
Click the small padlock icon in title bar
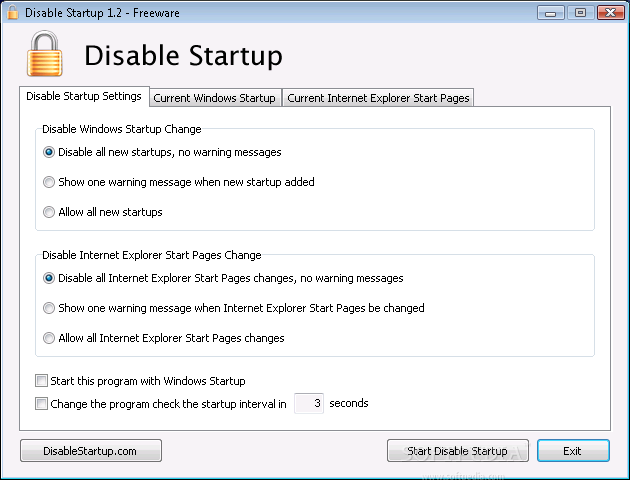click(x=12, y=12)
